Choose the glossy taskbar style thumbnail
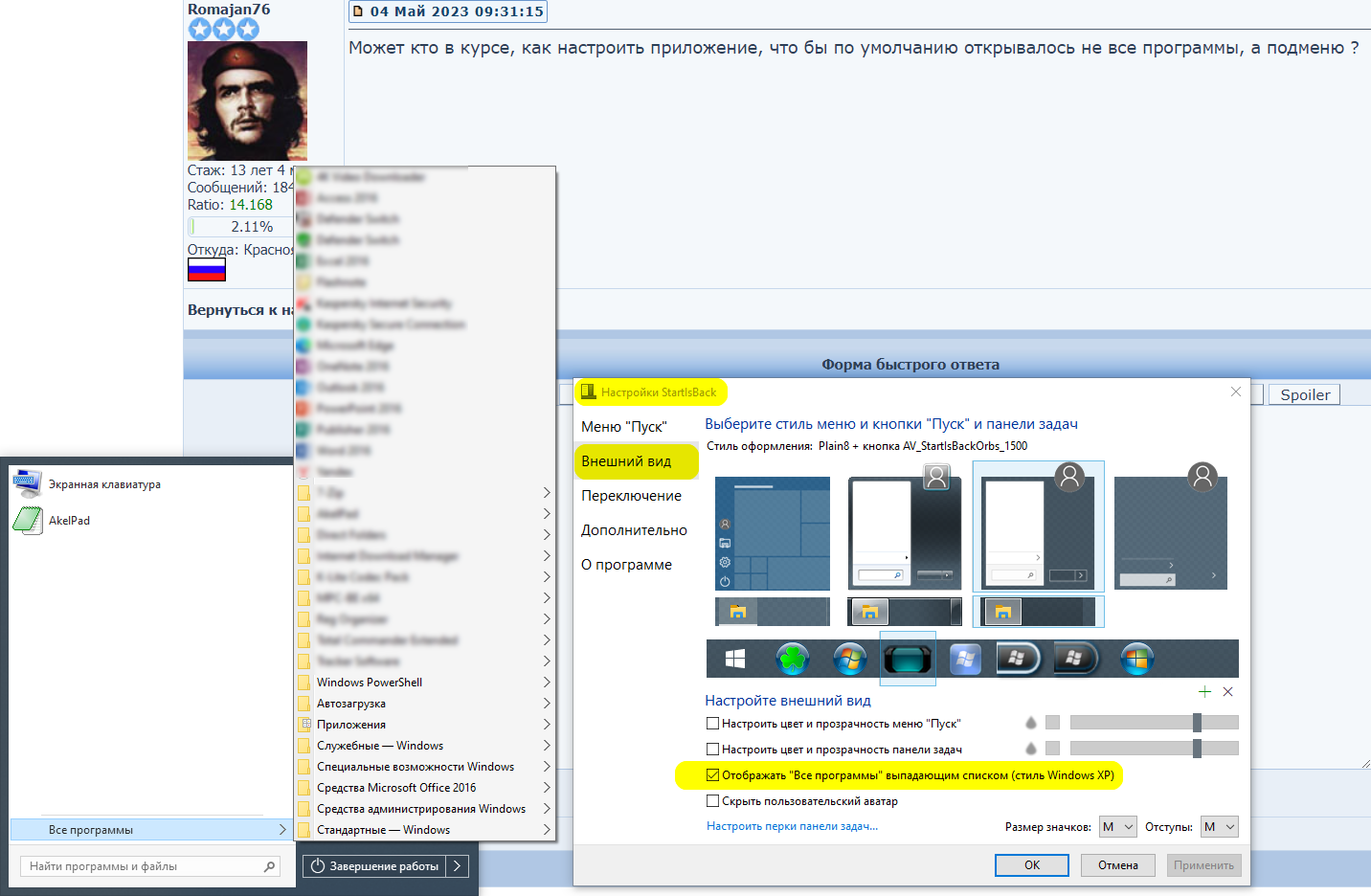Image resolution: width=1371 pixels, height=896 pixels. [x=905, y=612]
